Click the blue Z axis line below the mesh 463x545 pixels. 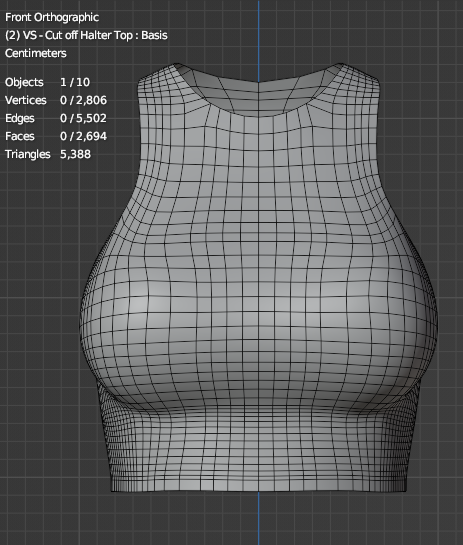259,518
